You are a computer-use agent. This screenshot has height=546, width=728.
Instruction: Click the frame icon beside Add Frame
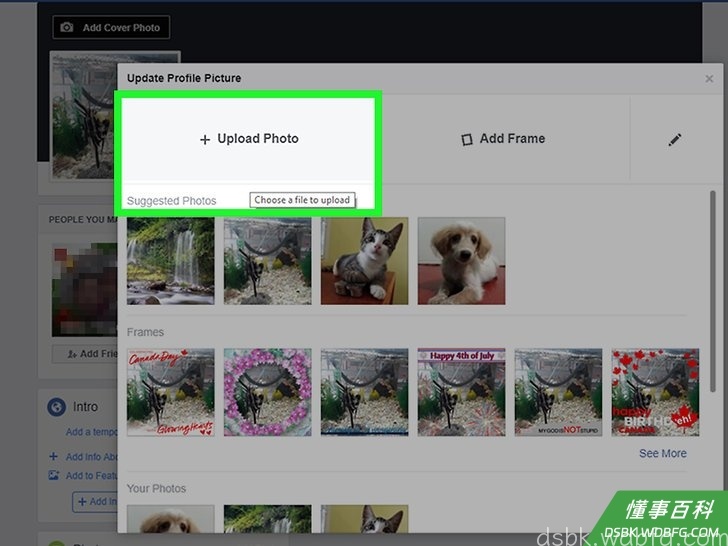coord(467,139)
